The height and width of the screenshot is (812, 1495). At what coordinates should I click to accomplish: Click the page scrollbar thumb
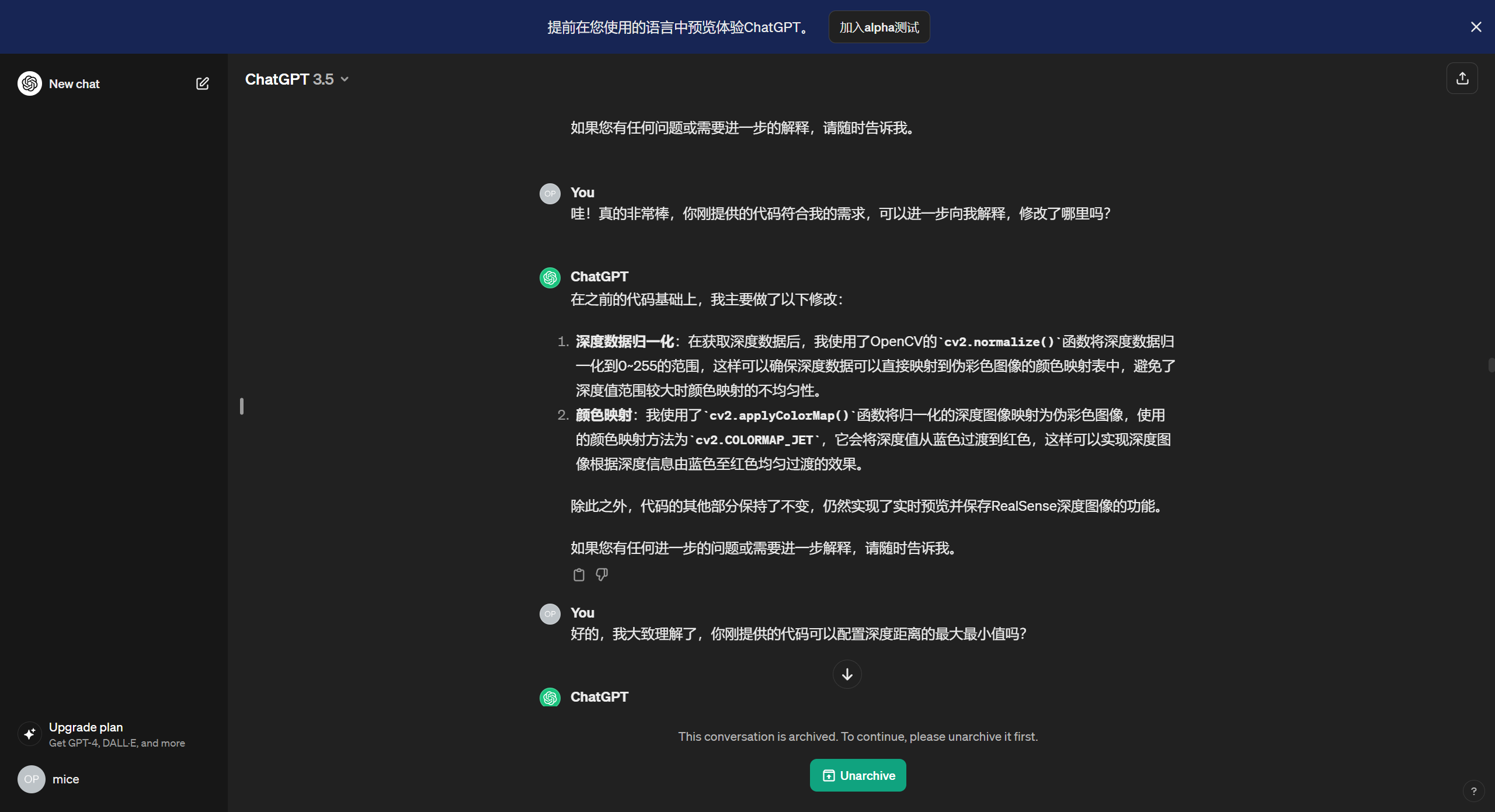[1491, 365]
